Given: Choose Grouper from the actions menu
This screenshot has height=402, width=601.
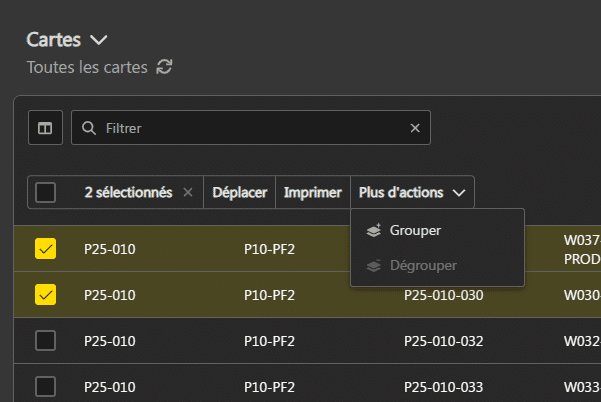Looking at the screenshot, I should [415, 230].
